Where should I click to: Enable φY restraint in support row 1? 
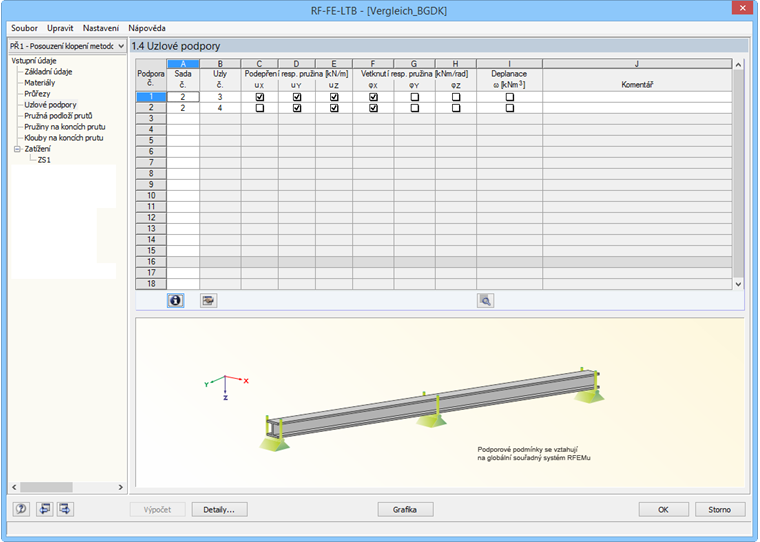tap(414, 97)
